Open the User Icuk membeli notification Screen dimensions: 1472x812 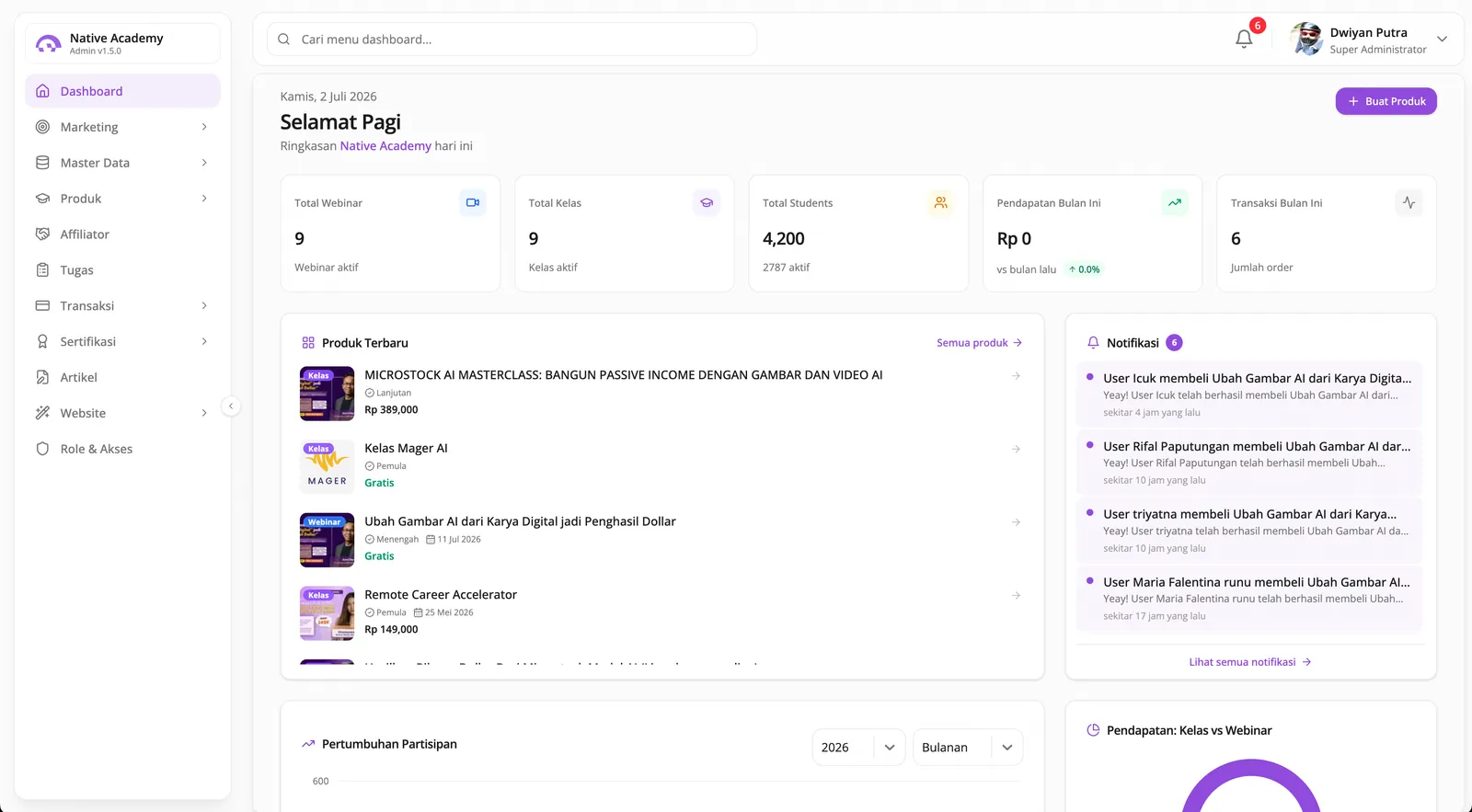coord(1249,394)
